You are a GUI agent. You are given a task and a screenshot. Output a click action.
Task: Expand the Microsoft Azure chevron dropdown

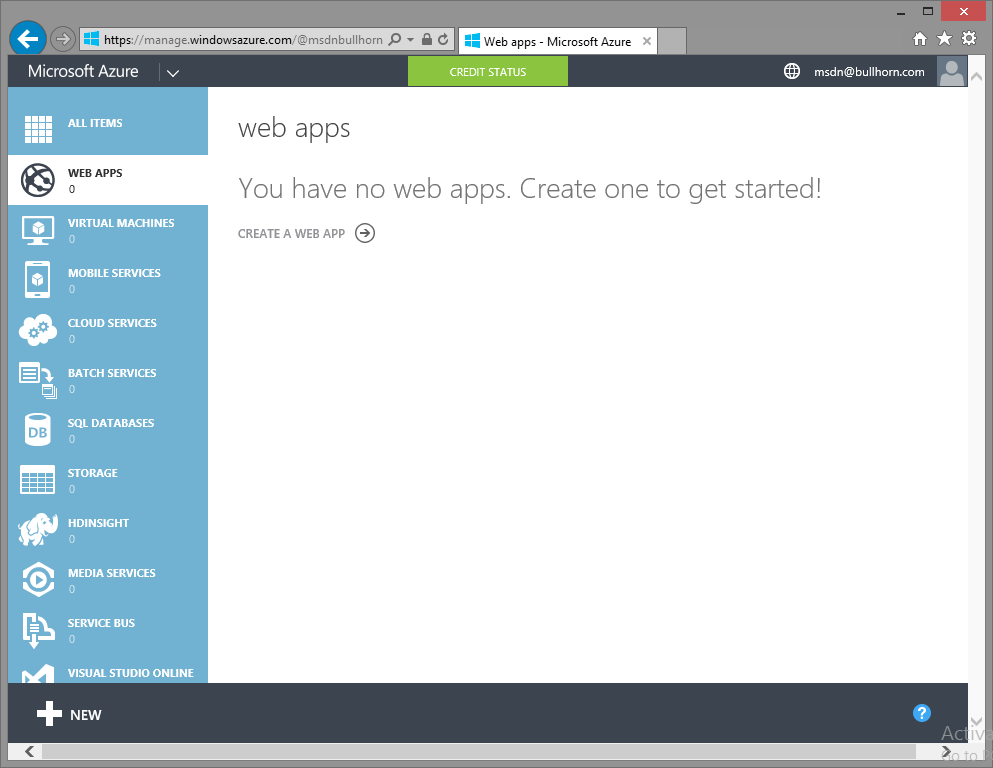point(173,73)
